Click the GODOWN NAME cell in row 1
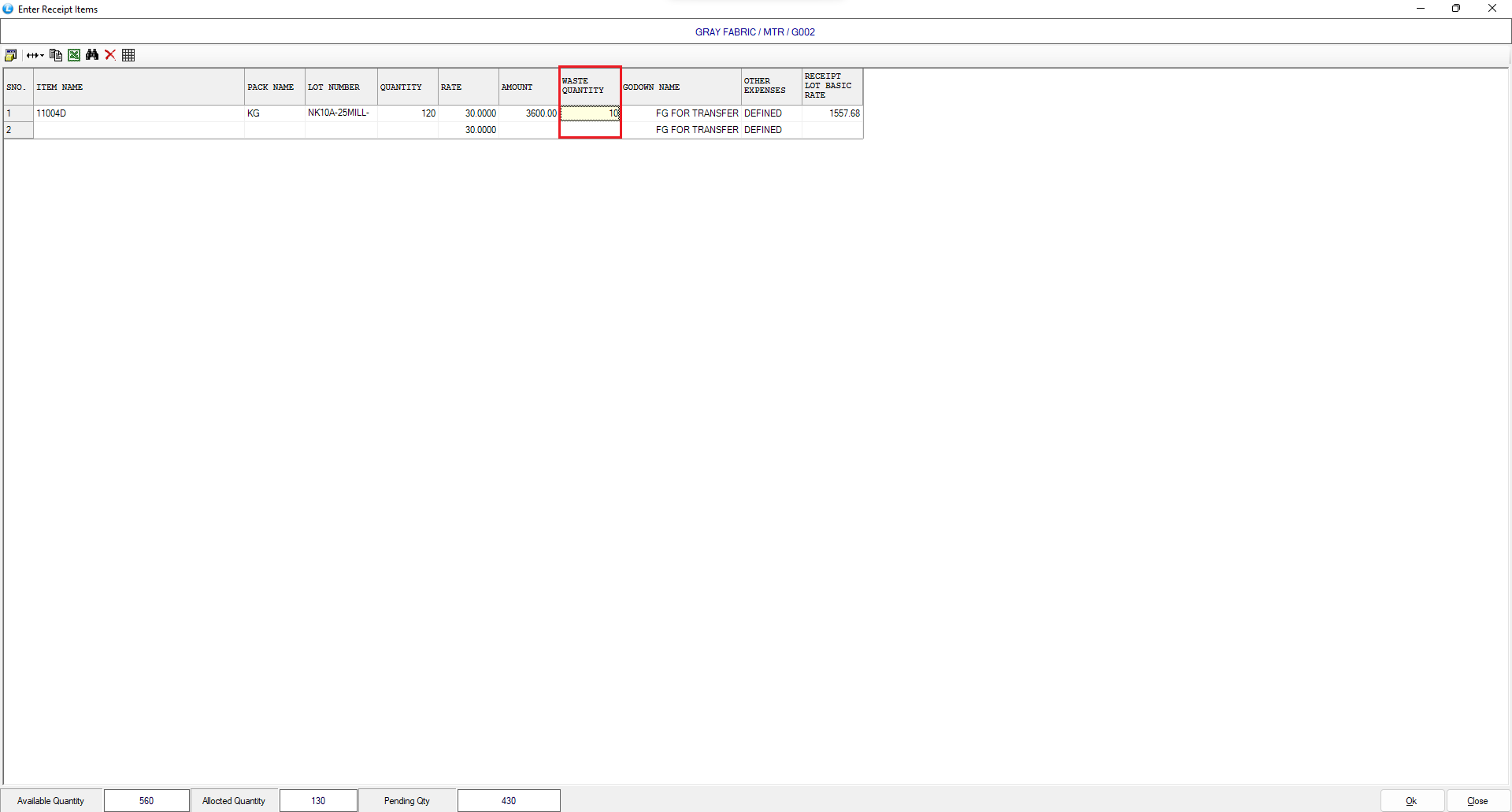Screen dimensions: 1512x812 pos(681,113)
